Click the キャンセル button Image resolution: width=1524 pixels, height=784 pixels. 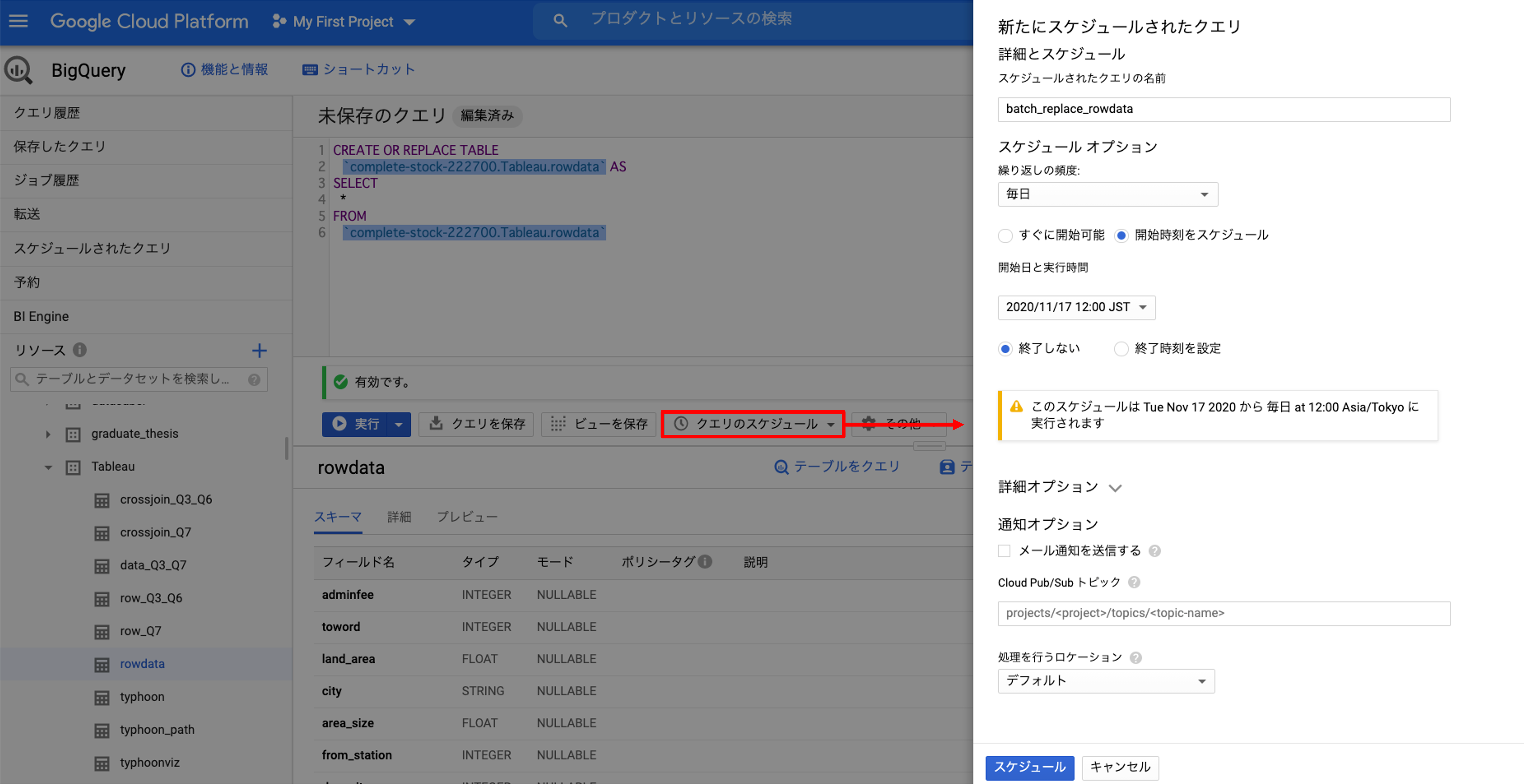click(1120, 768)
